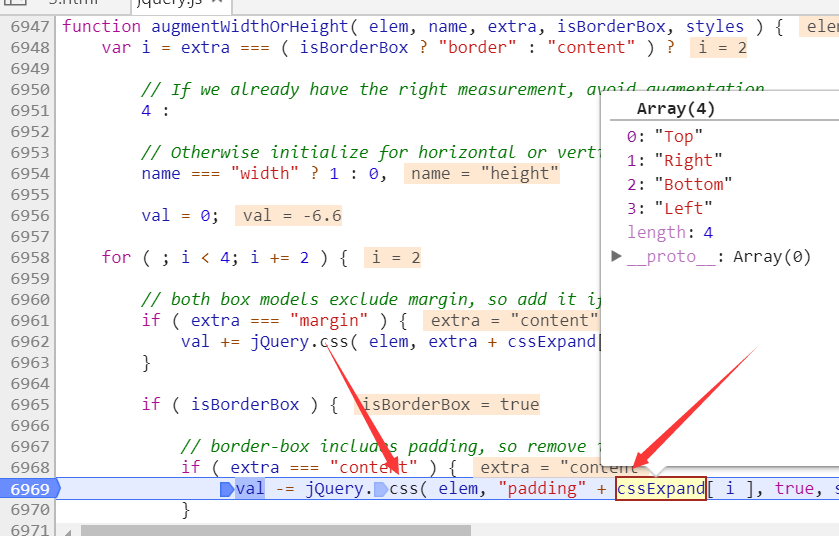839x536 pixels.
Task: Click the inline value 'name = "height"' on line 6954
Action: click(482, 173)
